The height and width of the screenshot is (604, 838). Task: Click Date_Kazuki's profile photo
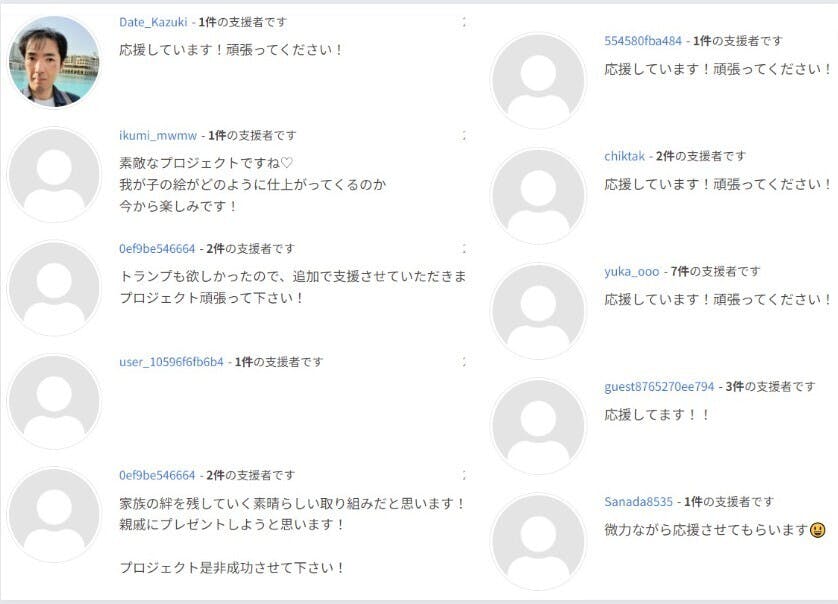(54, 62)
